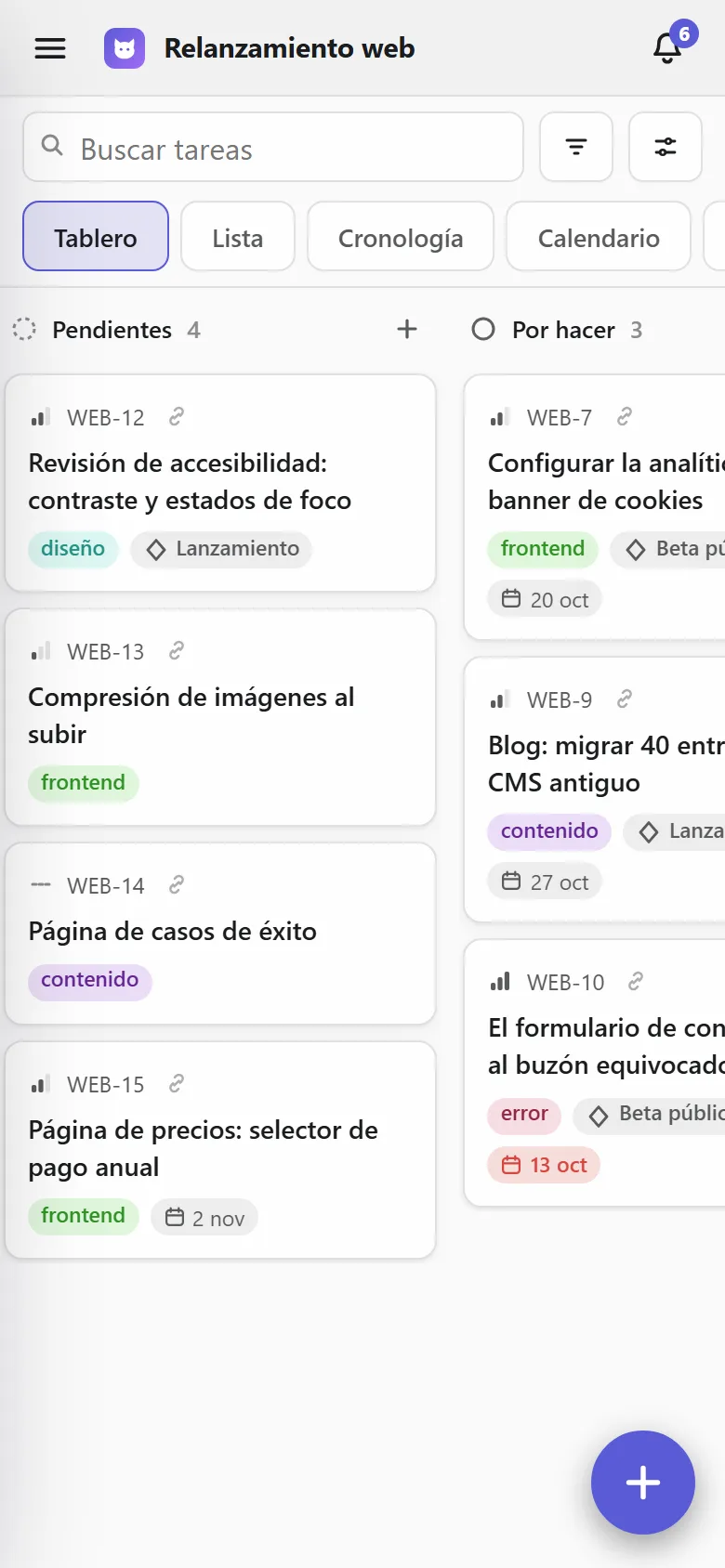725x1568 pixels.
Task: Click the Pendientes dashed status icon
Action: tap(24, 329)
